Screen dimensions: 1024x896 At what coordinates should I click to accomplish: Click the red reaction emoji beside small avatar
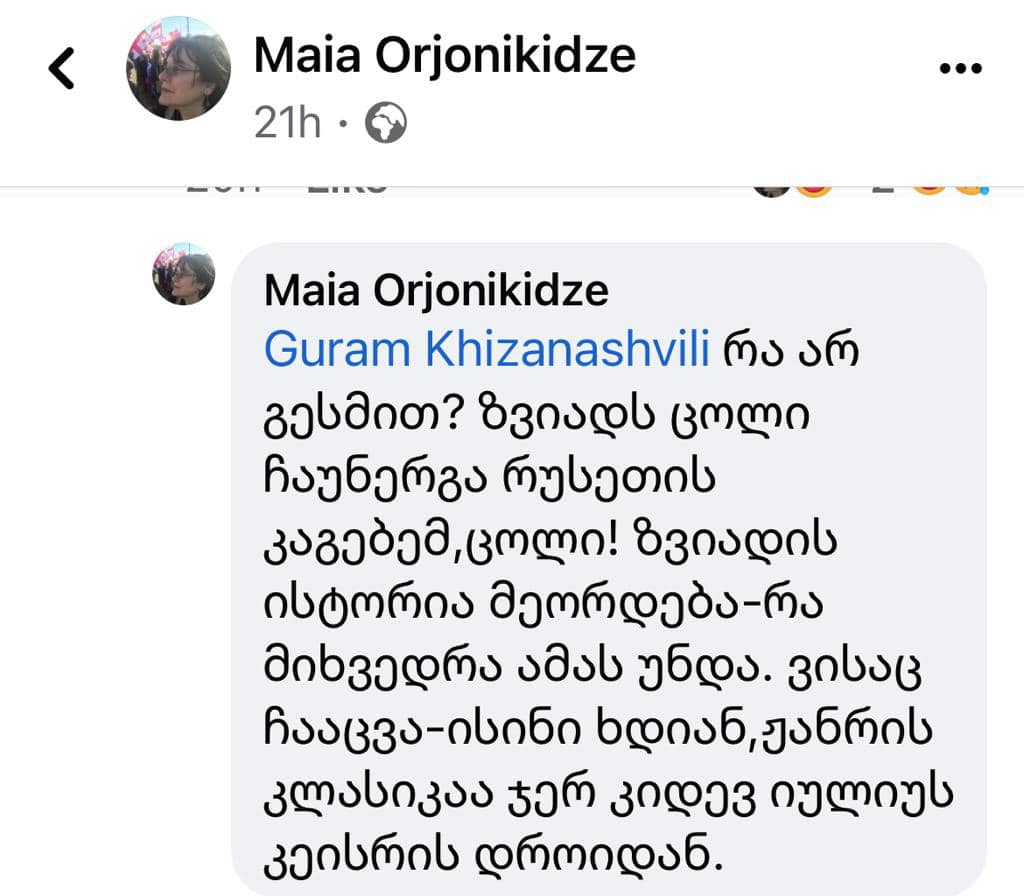814,190
